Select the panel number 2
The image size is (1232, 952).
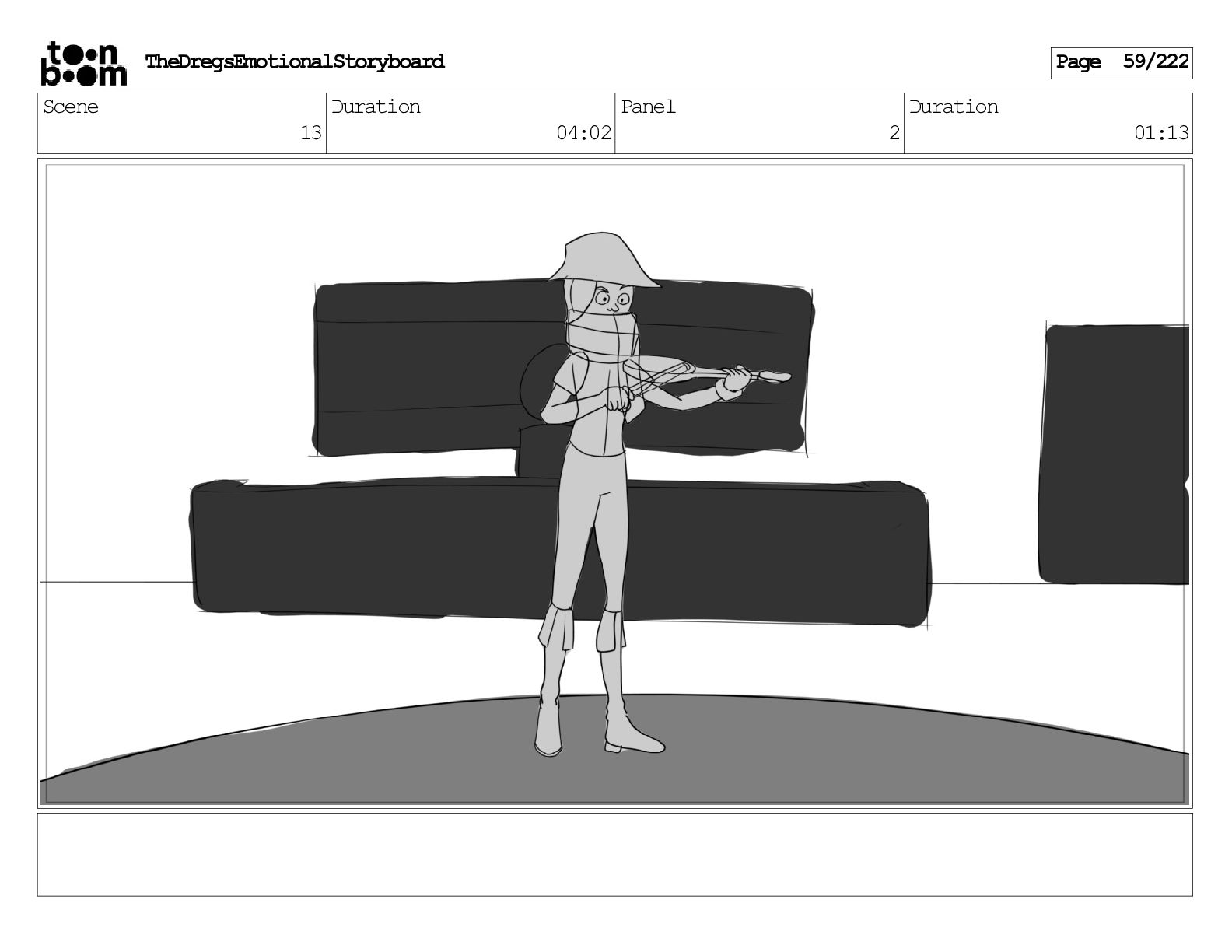(894, 133)
